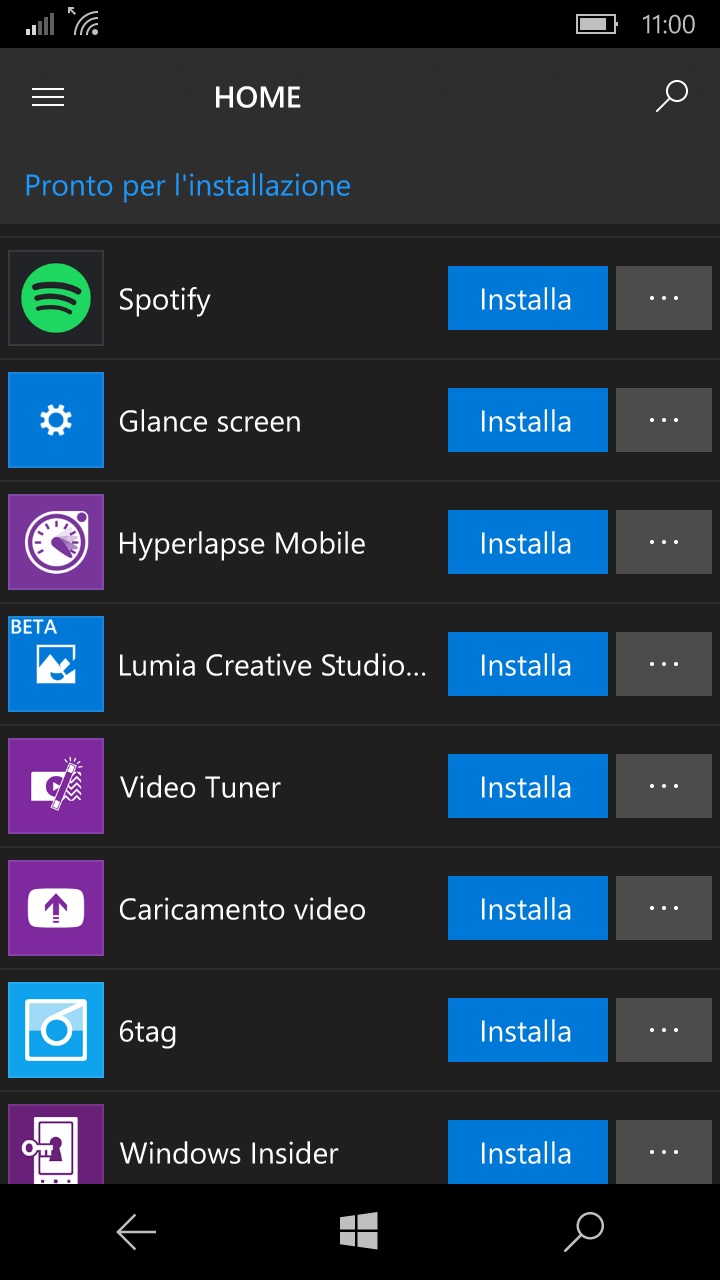Install Caricamento video
Image resolution: width=720 pixels, height=1280 pixels.
coord(528,908)
